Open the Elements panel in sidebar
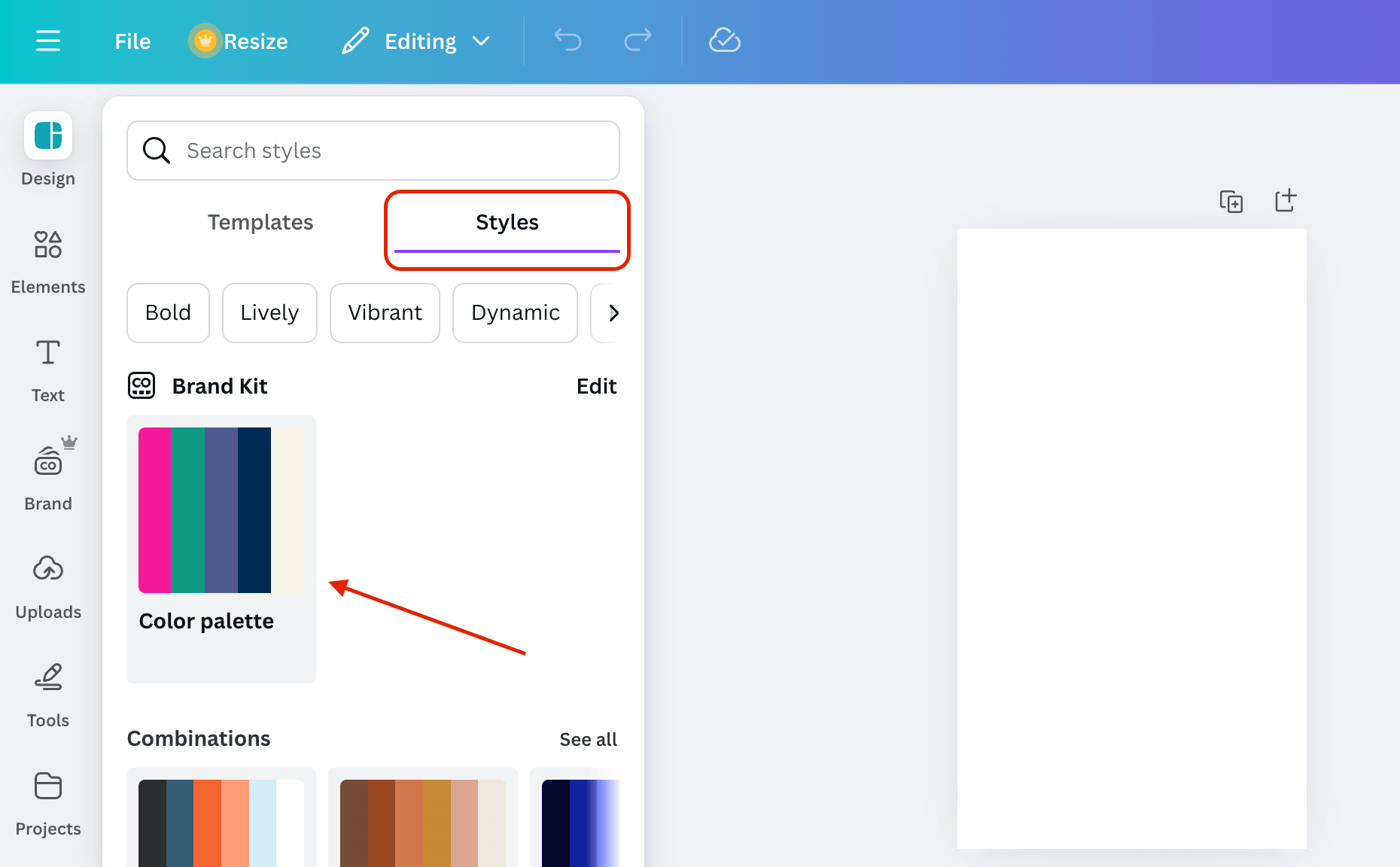 click(48, 263)
